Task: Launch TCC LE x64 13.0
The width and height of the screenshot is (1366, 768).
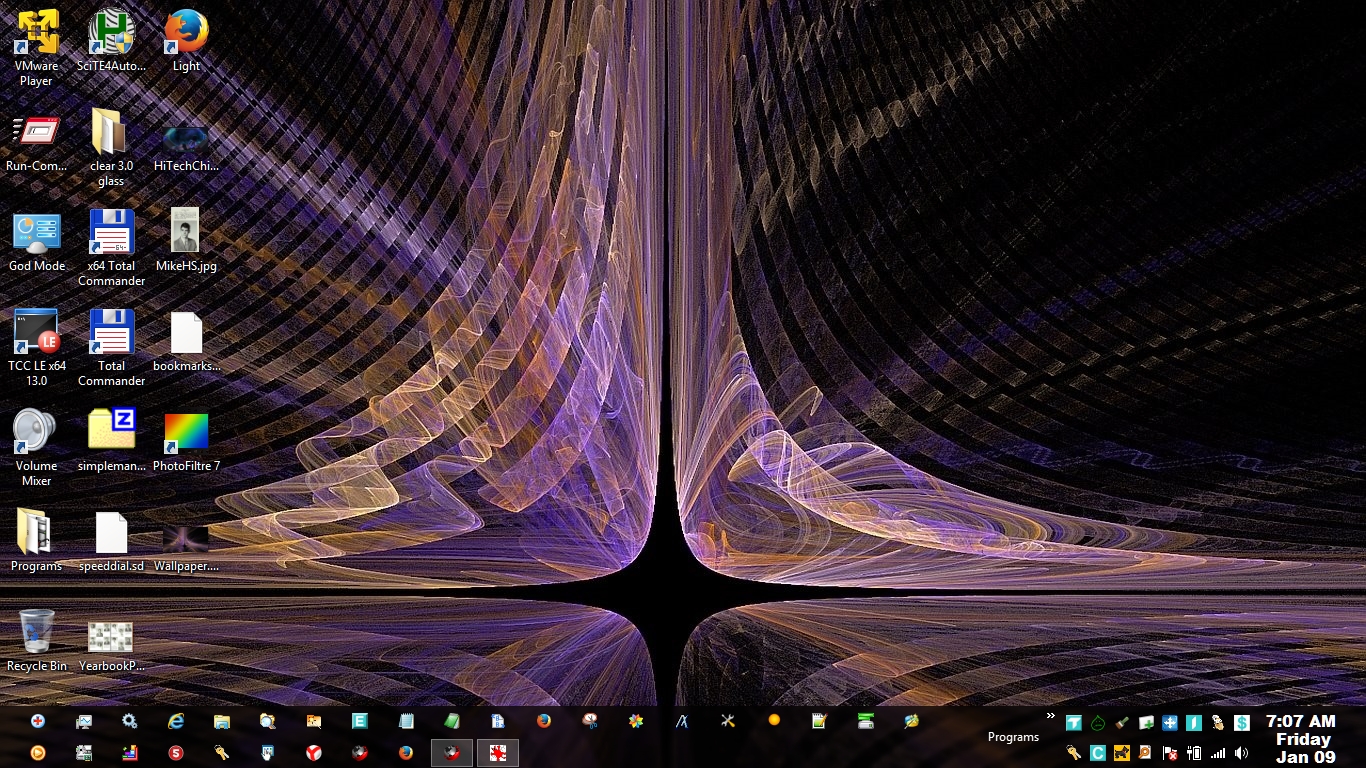Action: point(36,332)
